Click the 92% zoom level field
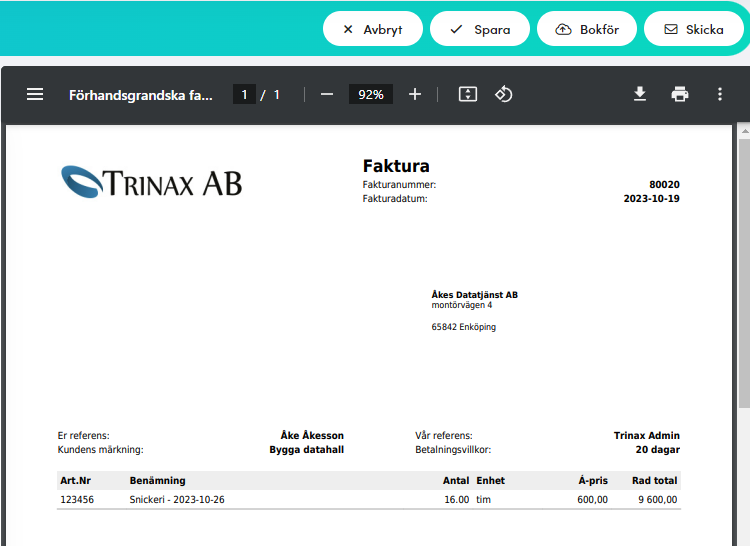 tap(371, 94)
